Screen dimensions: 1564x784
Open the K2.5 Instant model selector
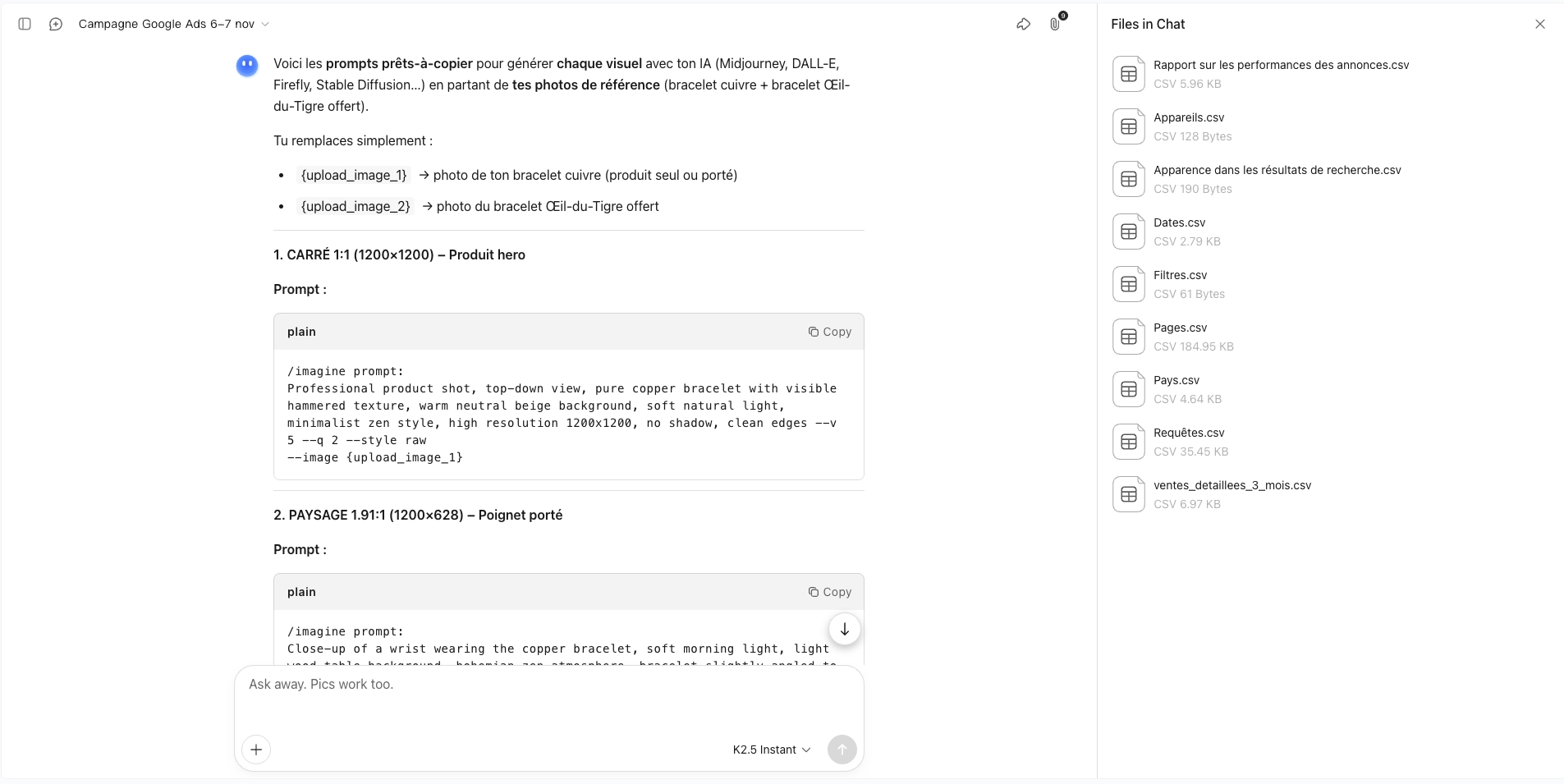(769, 750)
